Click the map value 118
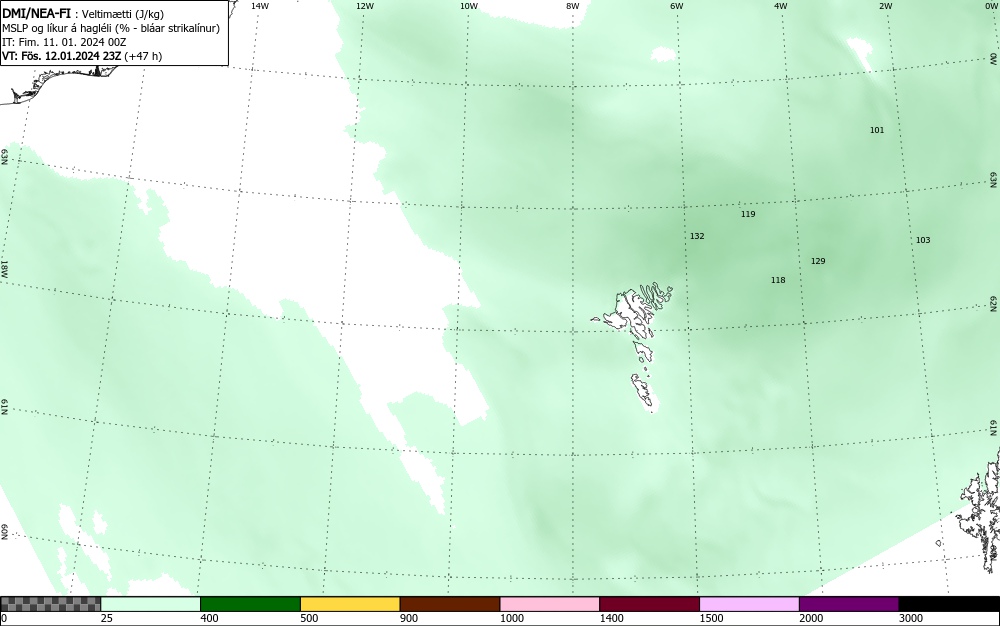Viewport: 1000px width, 626px height. tap(778, 280)
